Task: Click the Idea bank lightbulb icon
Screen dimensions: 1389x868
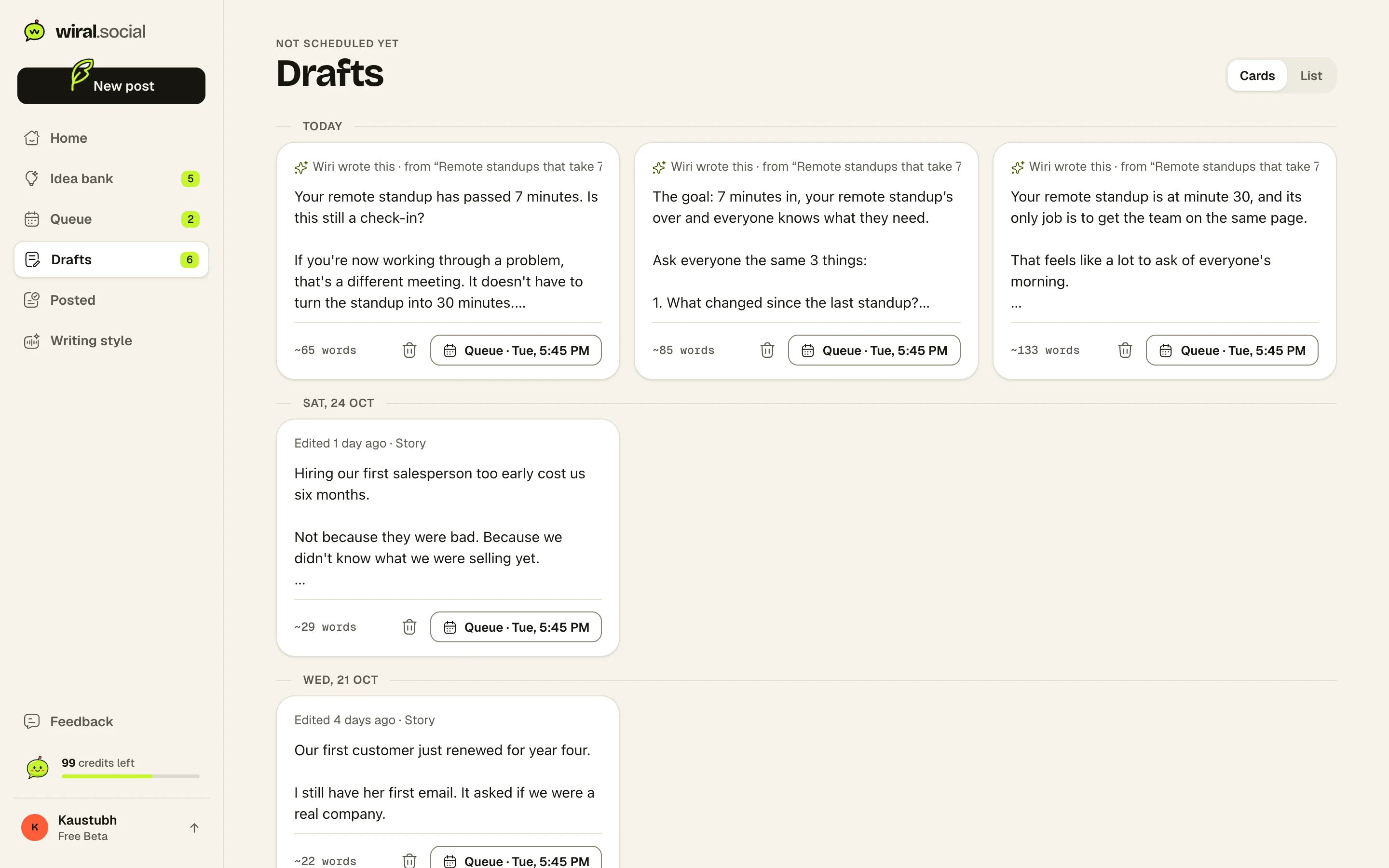Action: point(32,178)
